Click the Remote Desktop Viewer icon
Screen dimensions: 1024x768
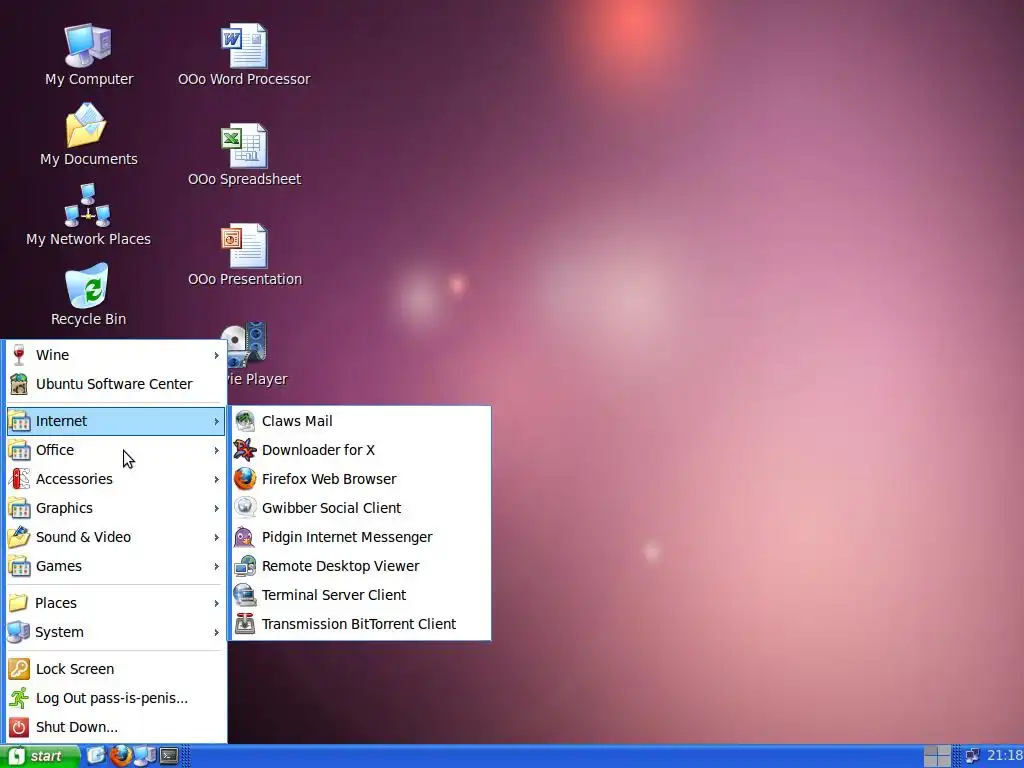coord(245,566)
